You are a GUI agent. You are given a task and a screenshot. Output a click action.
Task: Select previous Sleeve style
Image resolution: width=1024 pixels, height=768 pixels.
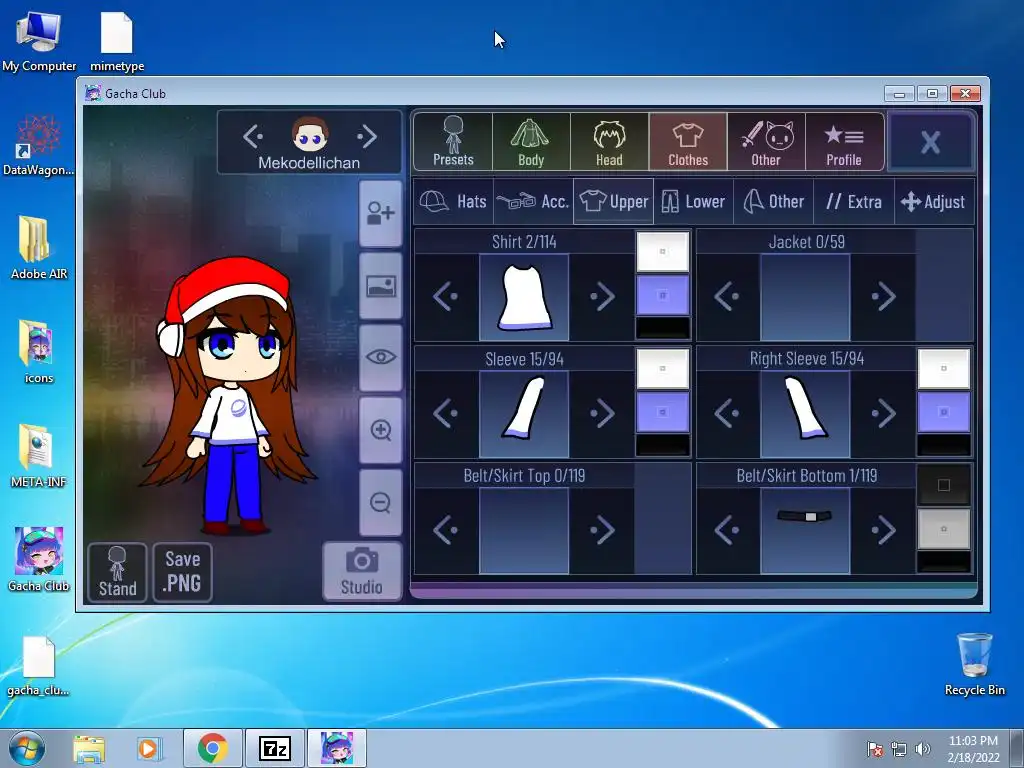coord(446,414)
